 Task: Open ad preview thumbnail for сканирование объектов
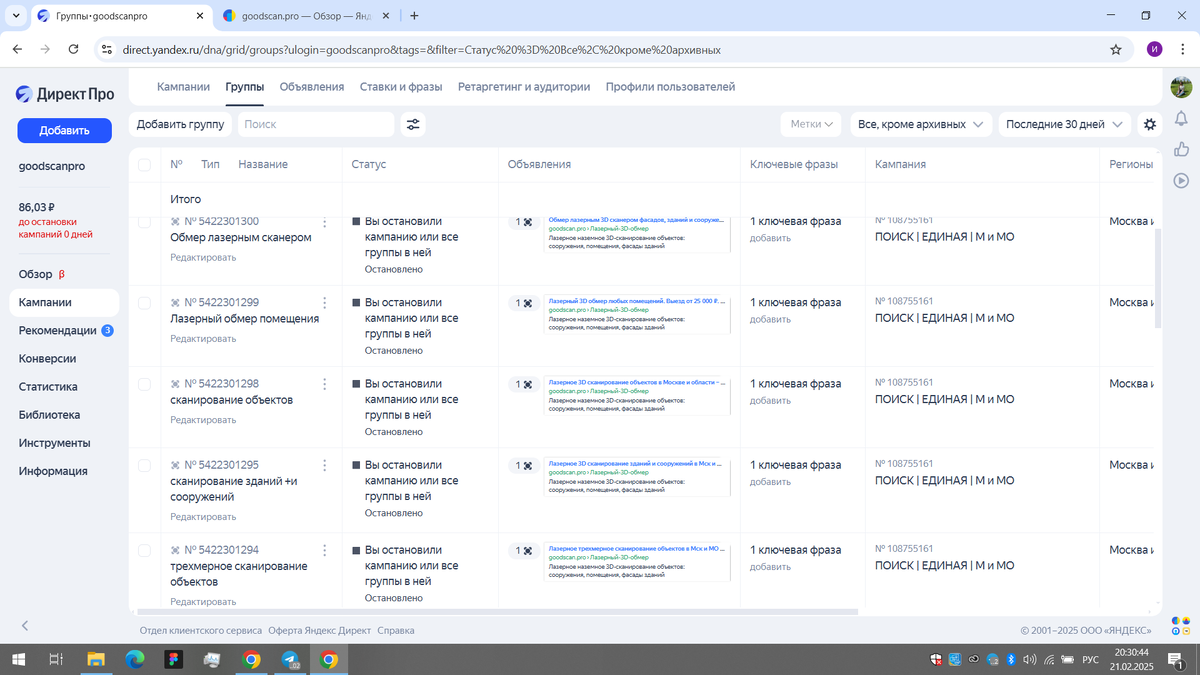point(638,395)
